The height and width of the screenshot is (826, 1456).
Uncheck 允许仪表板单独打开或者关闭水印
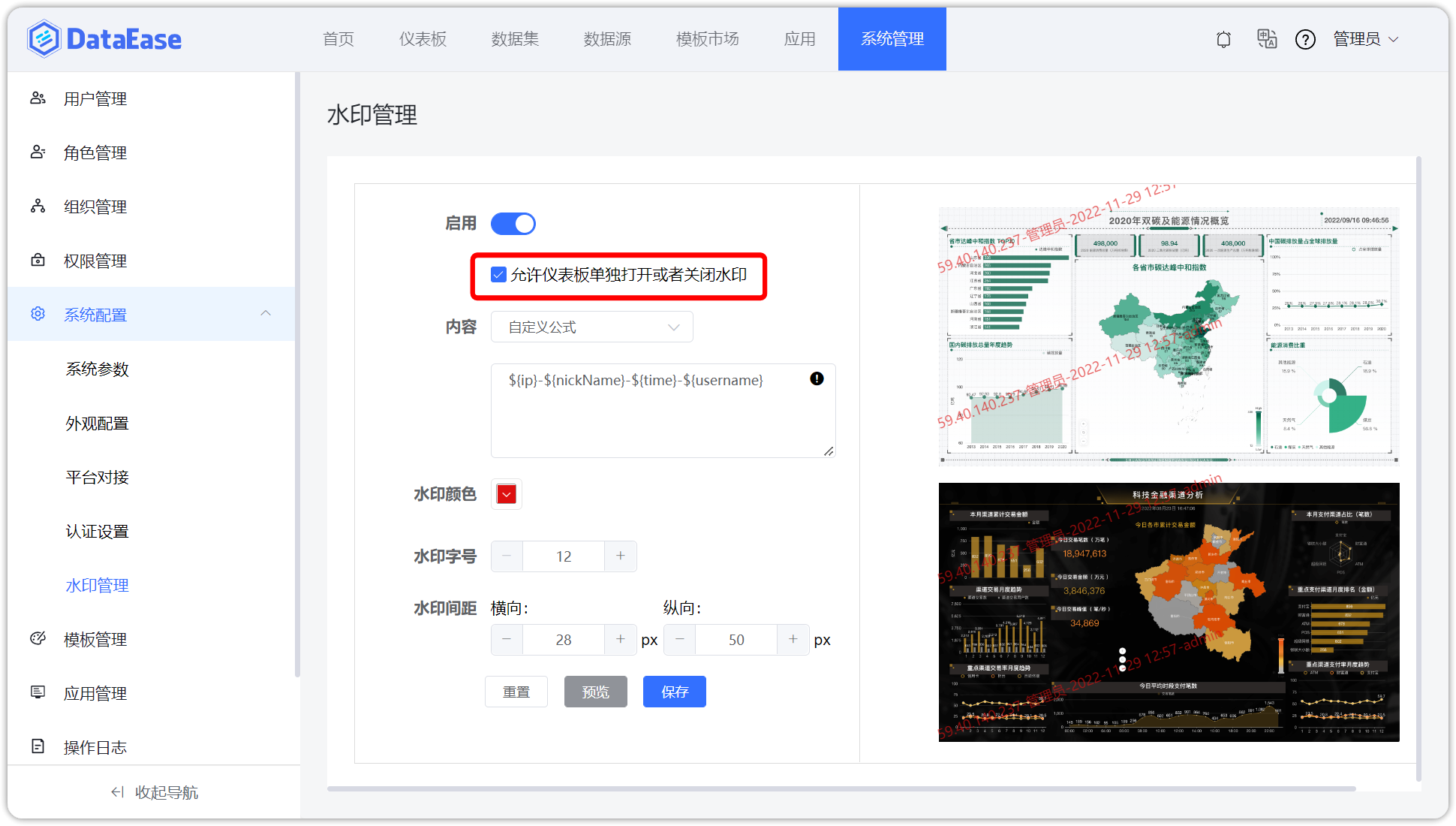pos(498,275)
